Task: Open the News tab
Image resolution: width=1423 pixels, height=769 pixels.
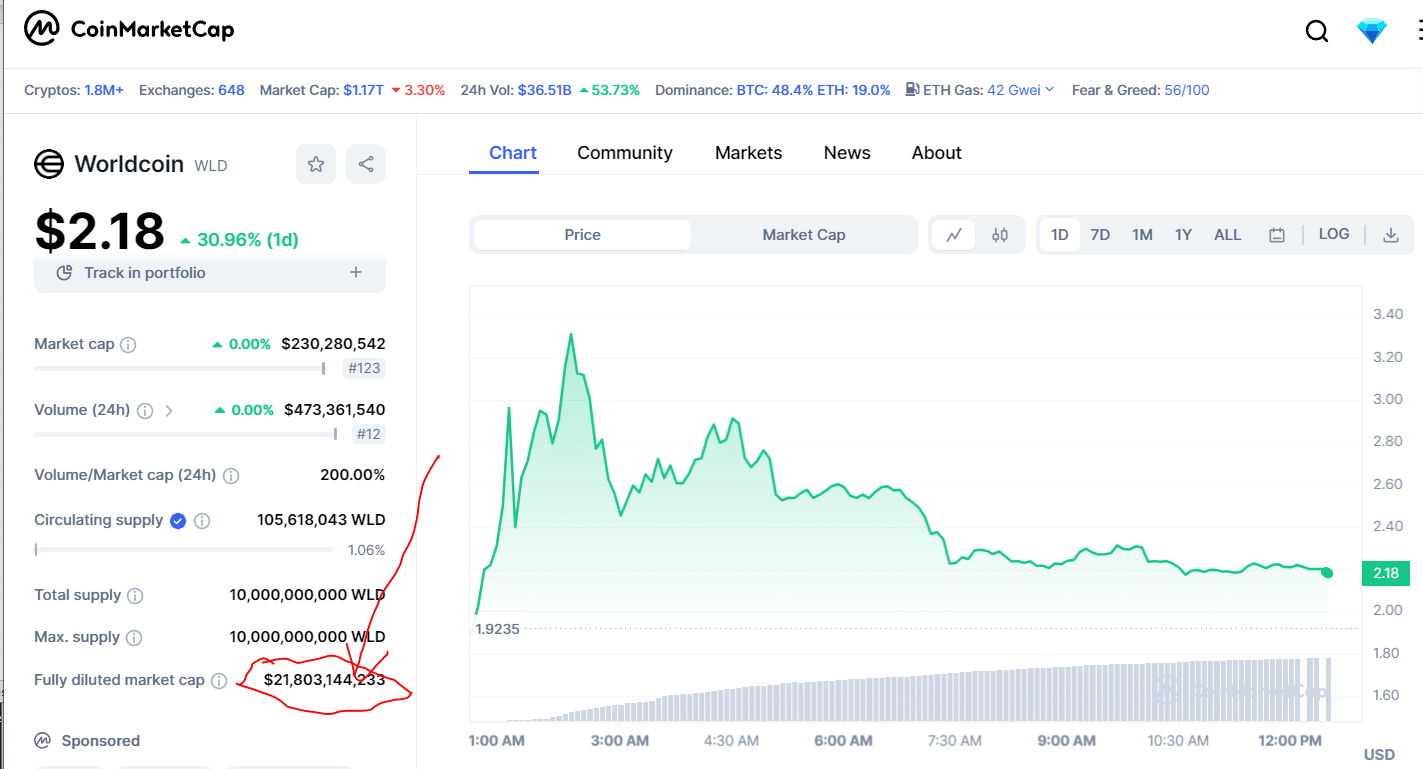Action: (847, 153)
